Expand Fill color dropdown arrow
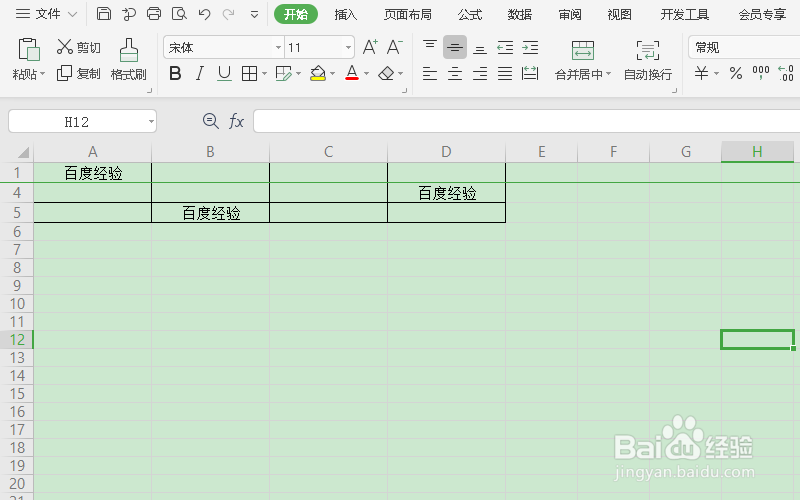 tap(333, 74)
